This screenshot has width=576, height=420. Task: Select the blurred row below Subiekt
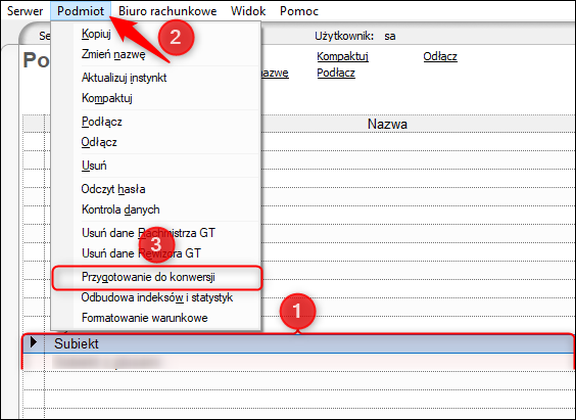298,362
